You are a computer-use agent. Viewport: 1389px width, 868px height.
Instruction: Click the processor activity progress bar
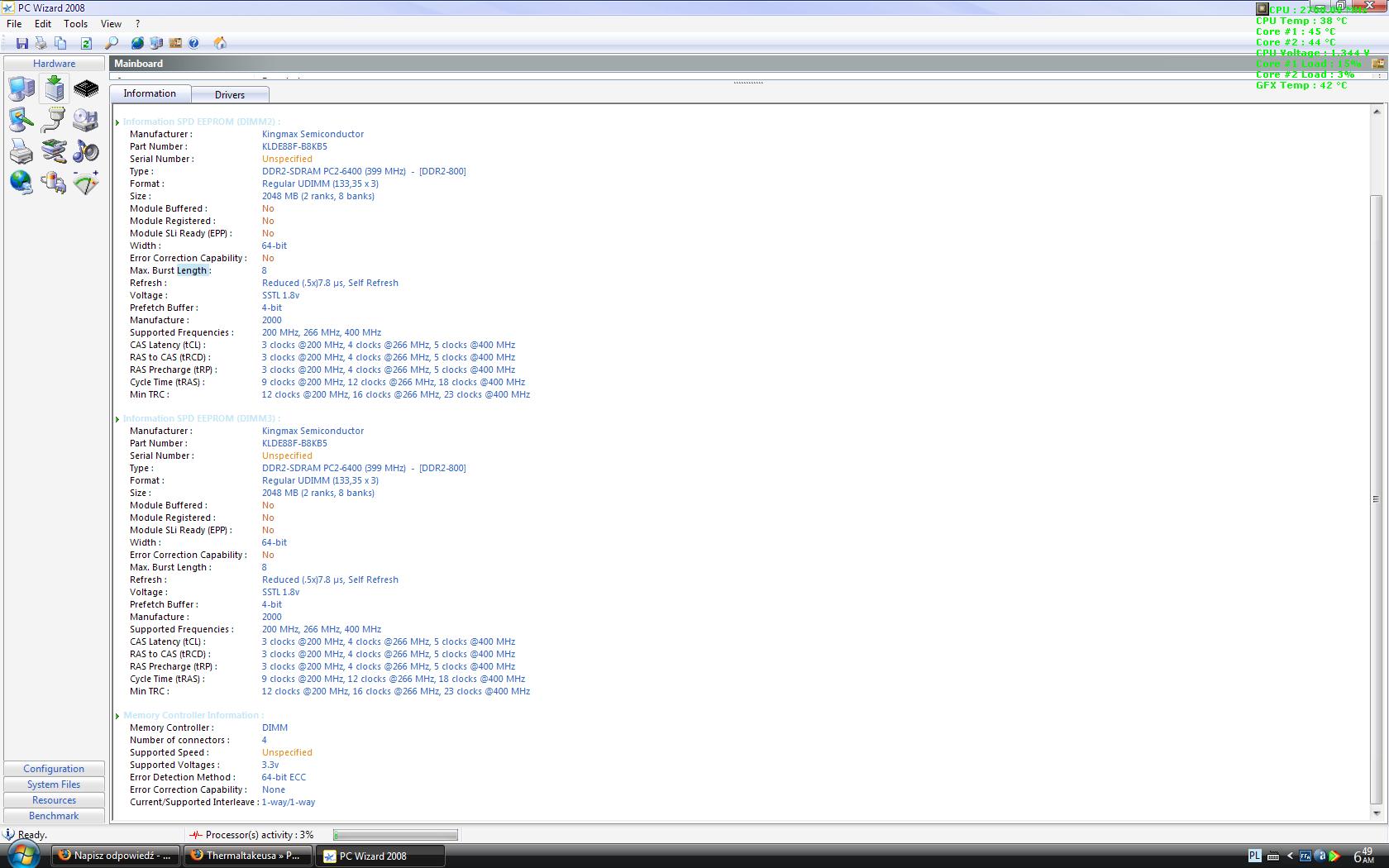[395, 835]
